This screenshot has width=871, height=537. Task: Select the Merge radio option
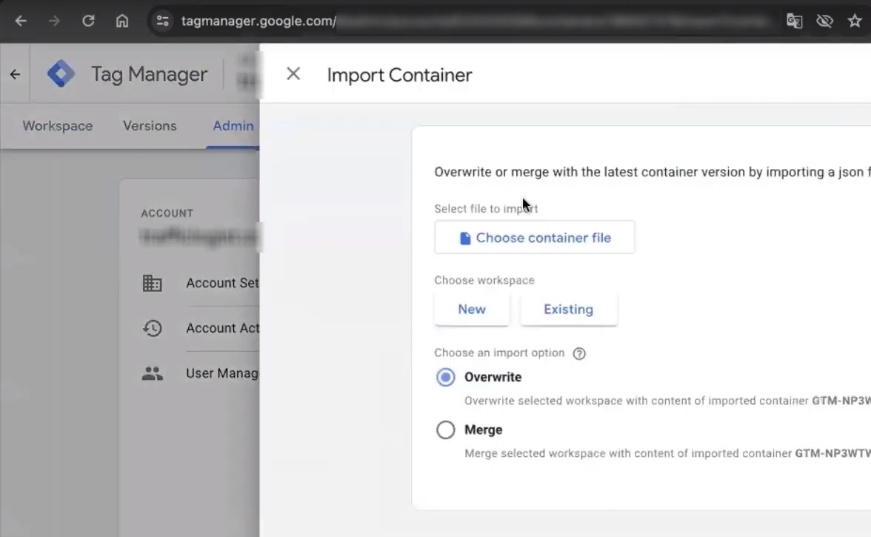click(446, 430)
